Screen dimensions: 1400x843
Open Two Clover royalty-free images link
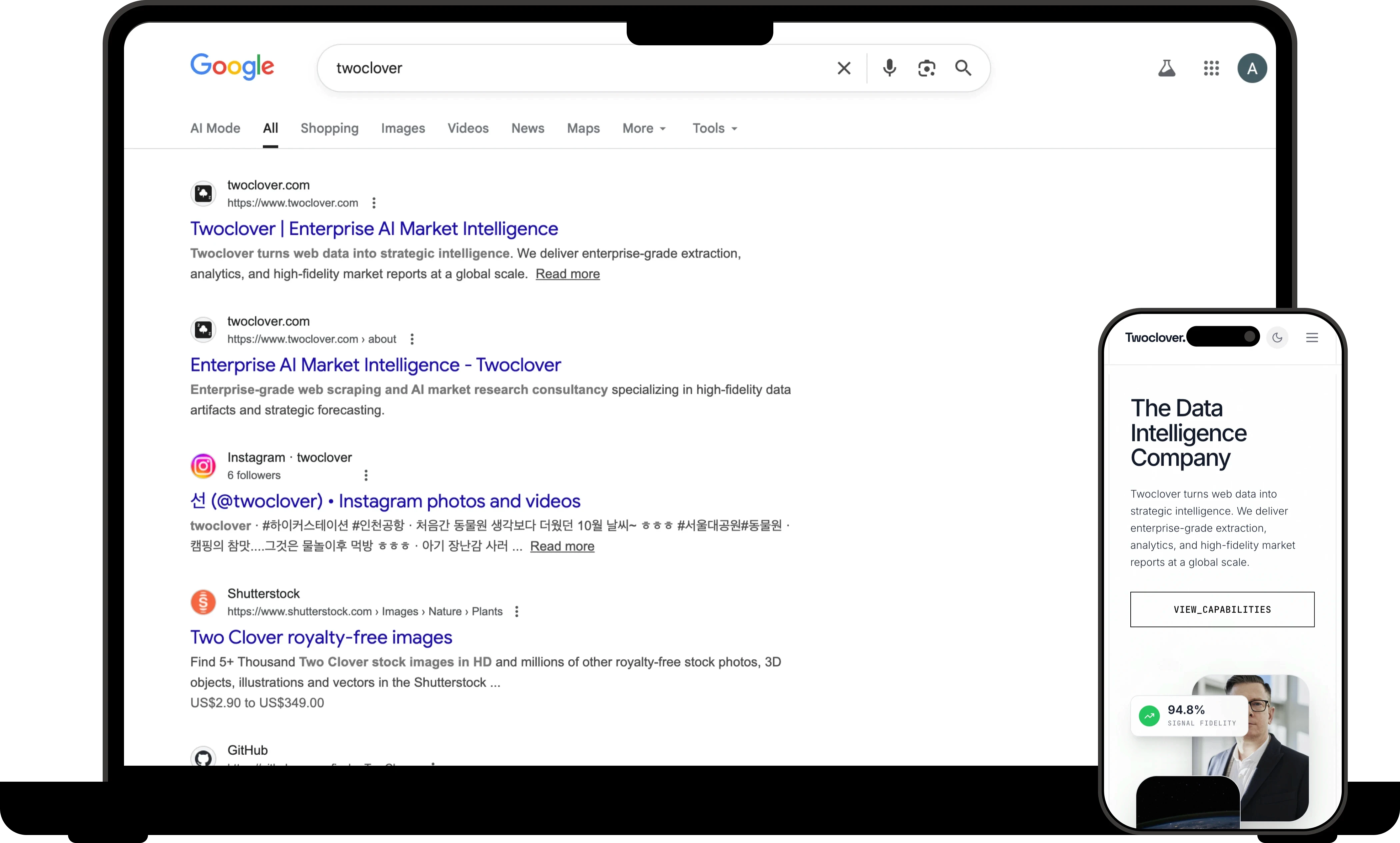pos(321,637)
